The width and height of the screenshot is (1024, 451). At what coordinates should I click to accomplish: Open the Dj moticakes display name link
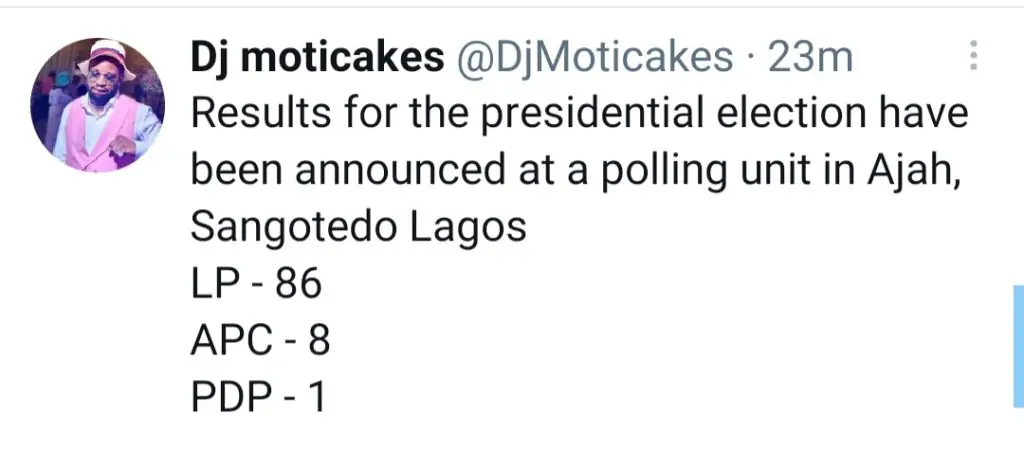pyautogui.click(x=317, y=59)
